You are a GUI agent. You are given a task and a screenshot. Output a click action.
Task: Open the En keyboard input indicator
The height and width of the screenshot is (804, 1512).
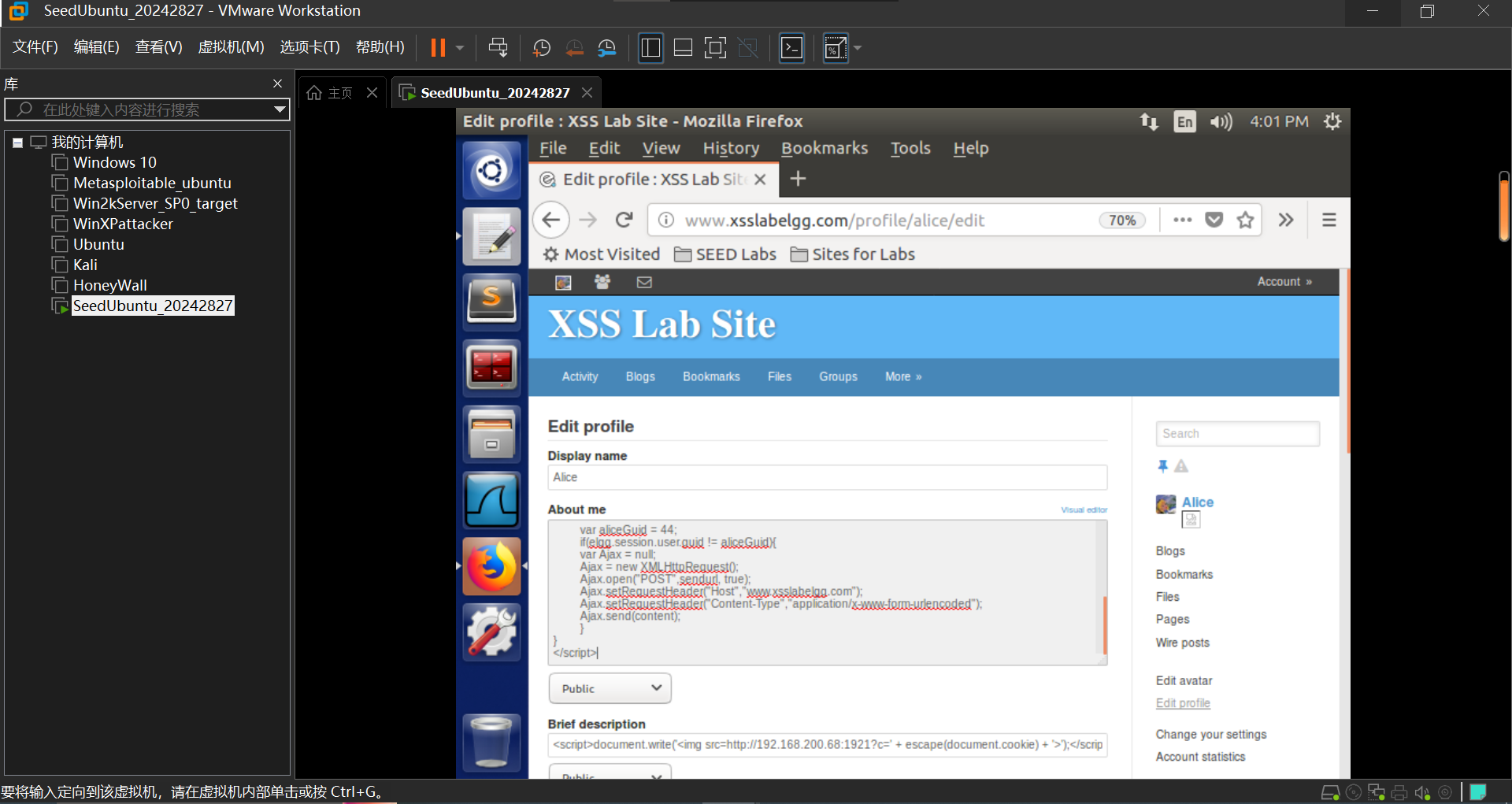pyautogui.click(x=1184, y=121)
